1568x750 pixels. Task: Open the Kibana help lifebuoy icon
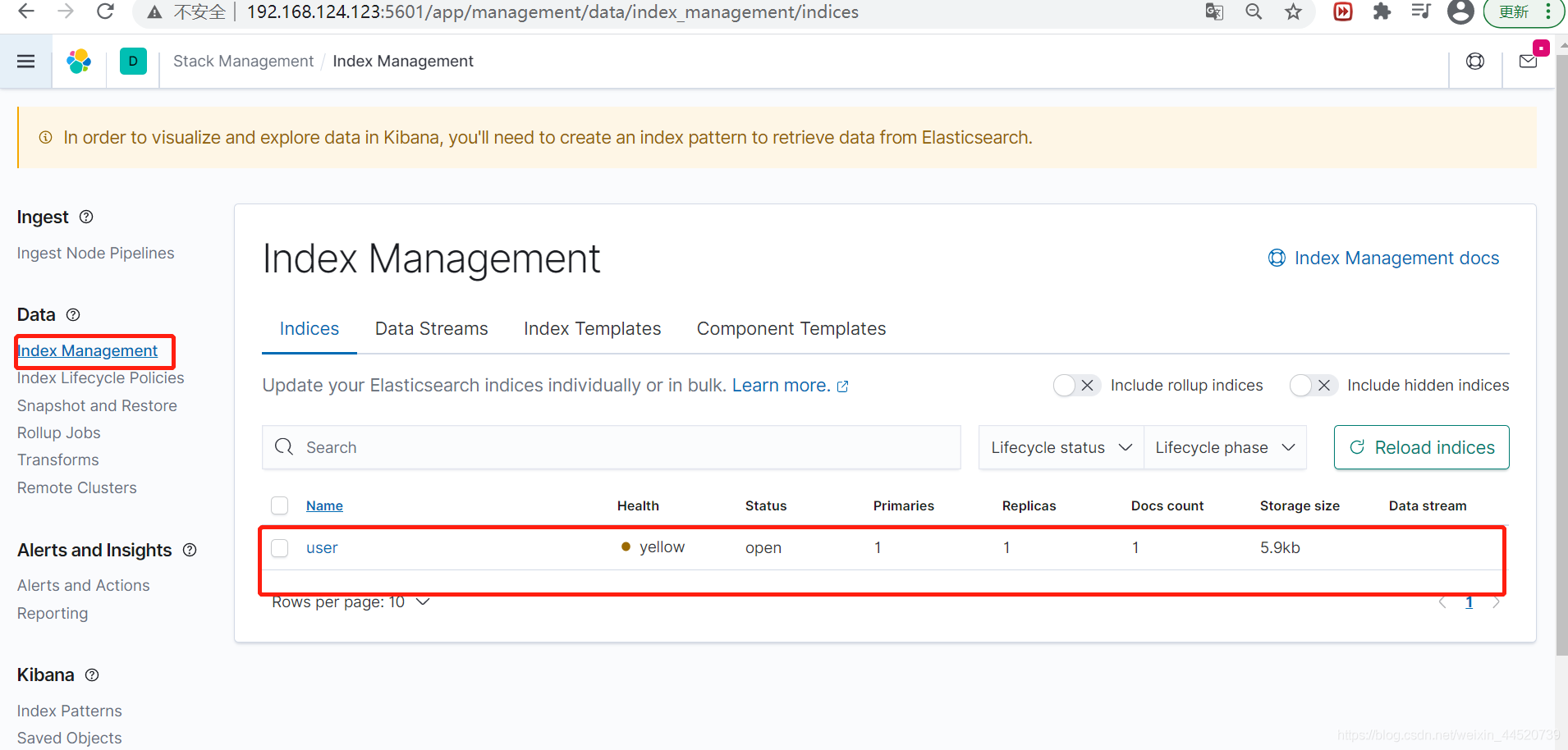click(1475, 62)
